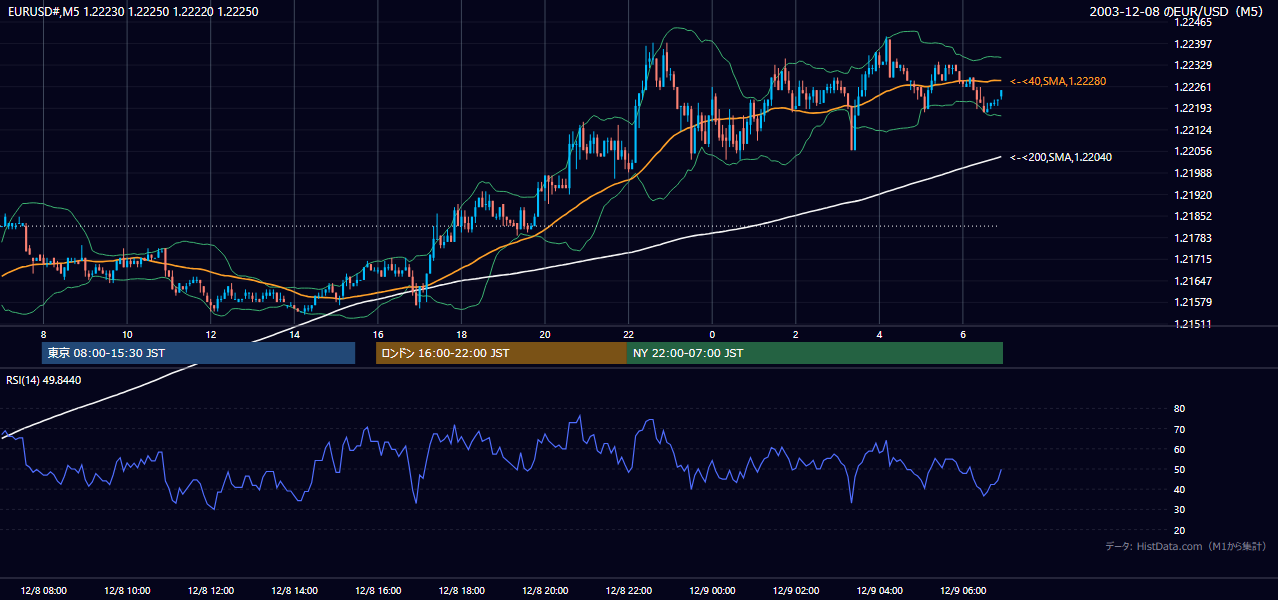Select the 200 SMA 1.22040 label
The width and height of the screenshot is (1278, 600).
click(1061, 157)
